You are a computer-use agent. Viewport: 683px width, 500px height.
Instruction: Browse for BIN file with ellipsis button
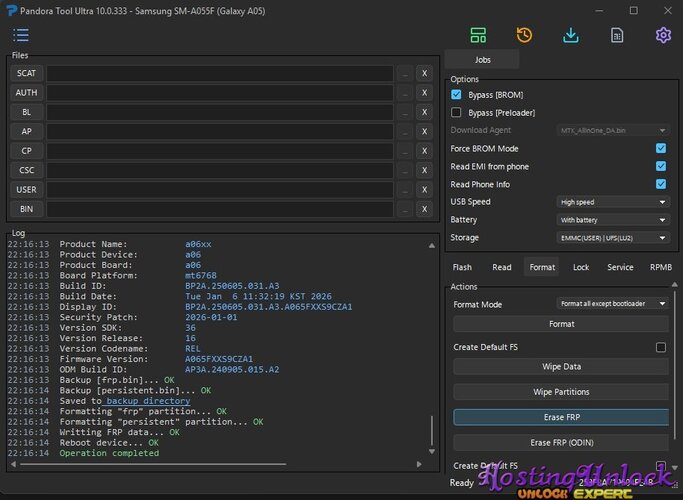click(x=405, y=209)
